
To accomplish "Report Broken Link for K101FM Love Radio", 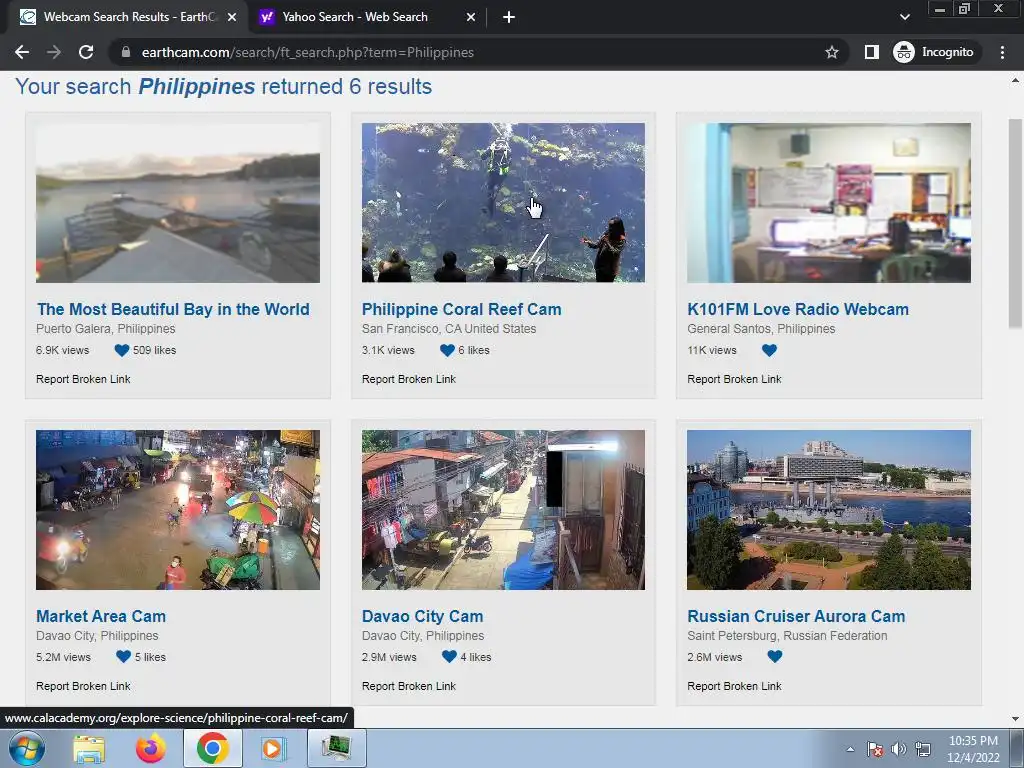I will click(x=734, y=379).
